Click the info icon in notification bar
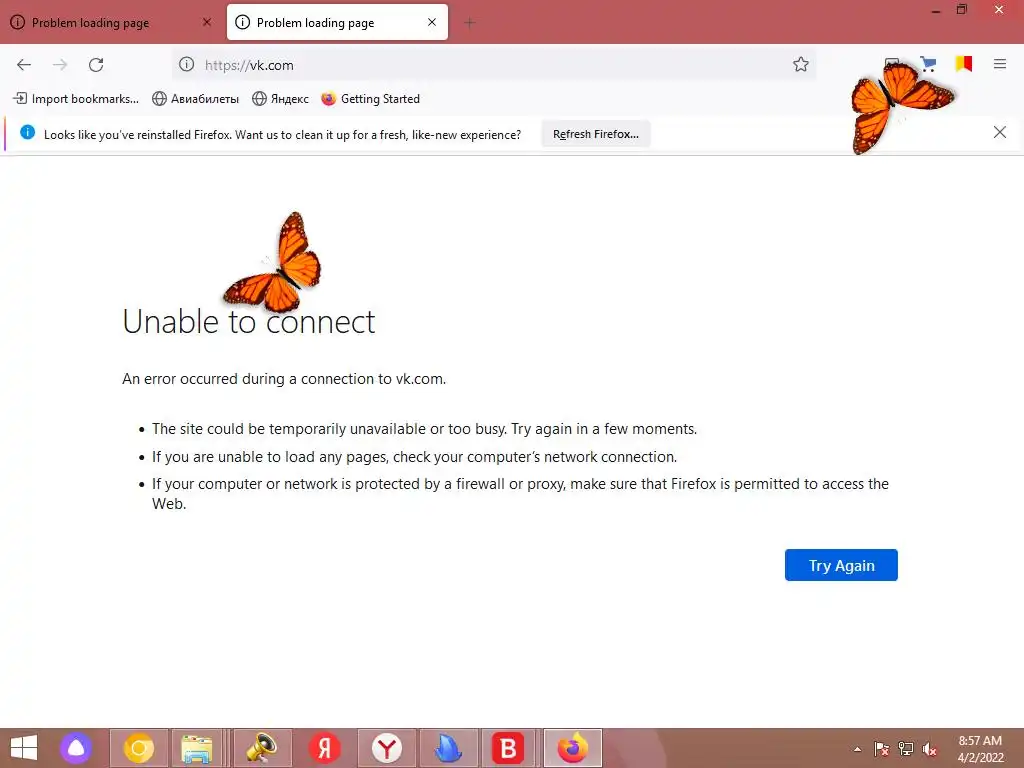Screen dimensions: 1024x768 point(27,133)
